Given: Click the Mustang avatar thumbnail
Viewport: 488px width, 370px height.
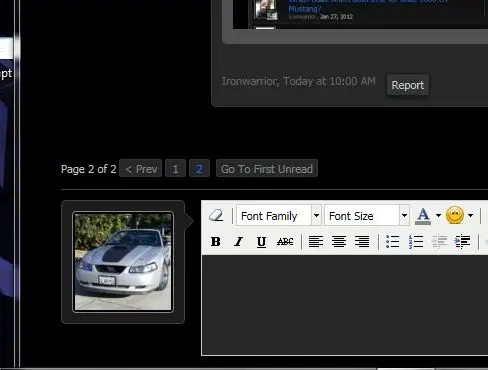Looking at the screenshot, I should click(x=123, y=262).
